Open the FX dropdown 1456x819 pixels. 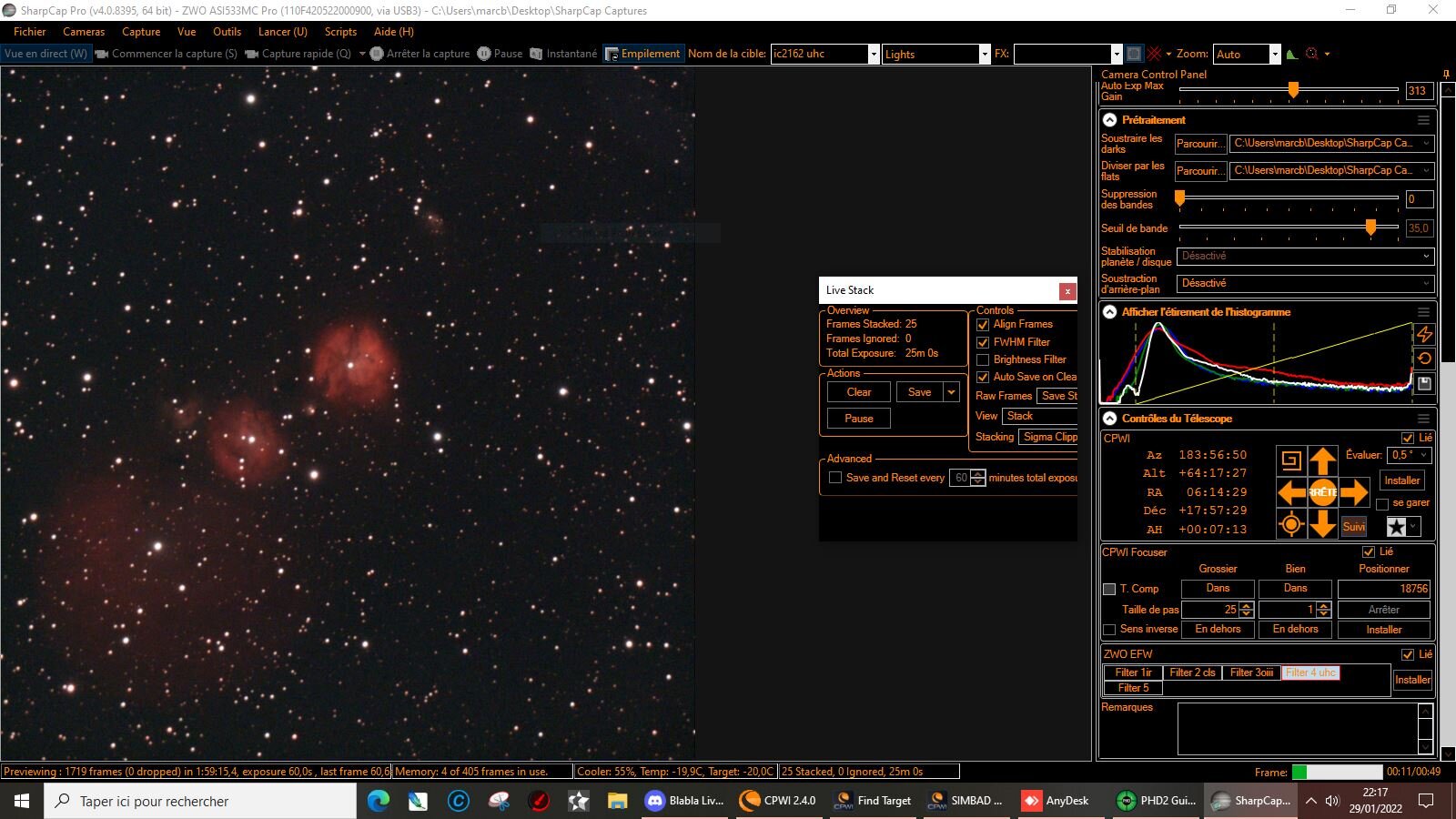[x=1117, y=54]
